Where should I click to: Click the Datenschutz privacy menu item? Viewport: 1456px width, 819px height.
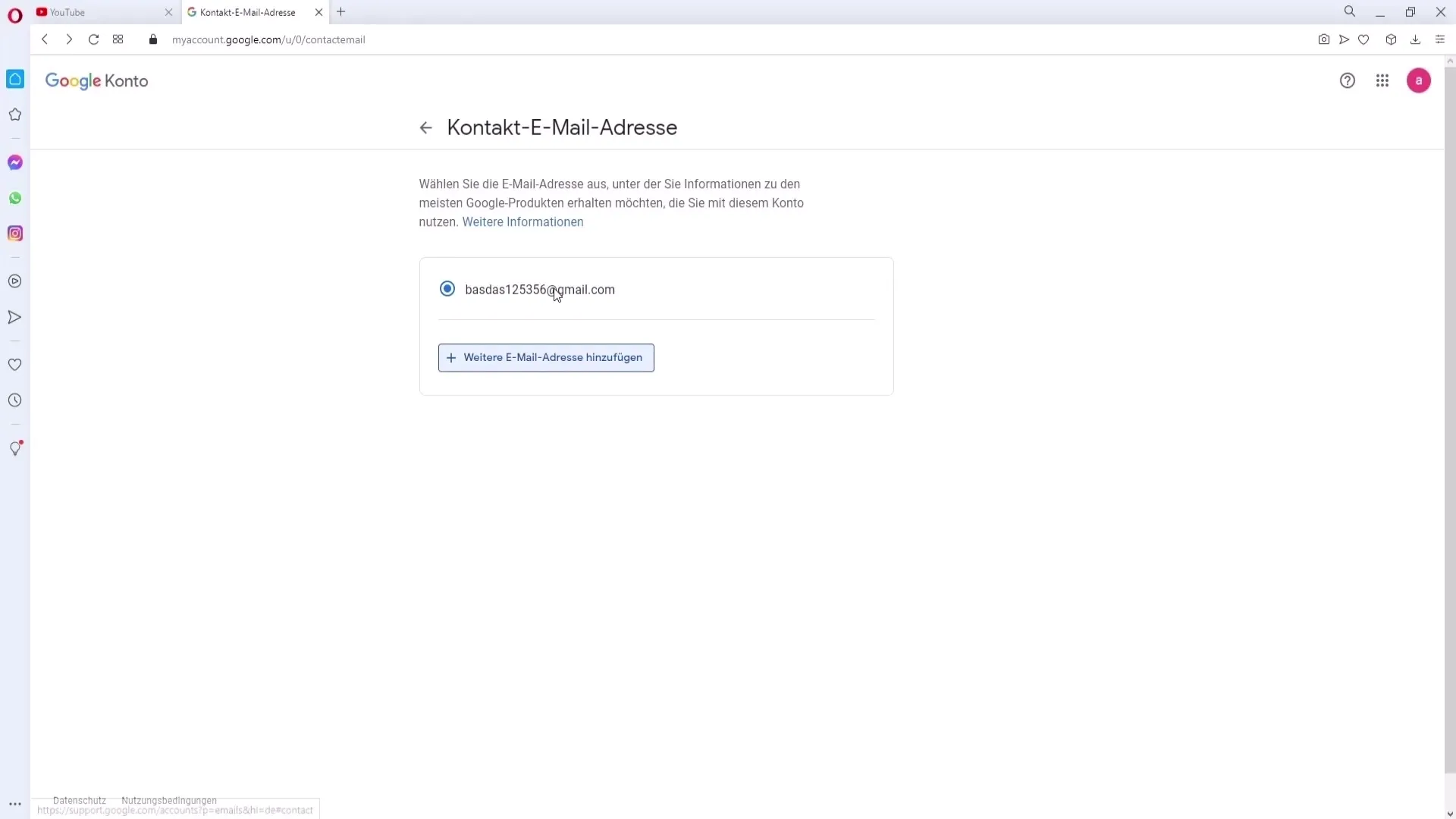click(79, 800)
